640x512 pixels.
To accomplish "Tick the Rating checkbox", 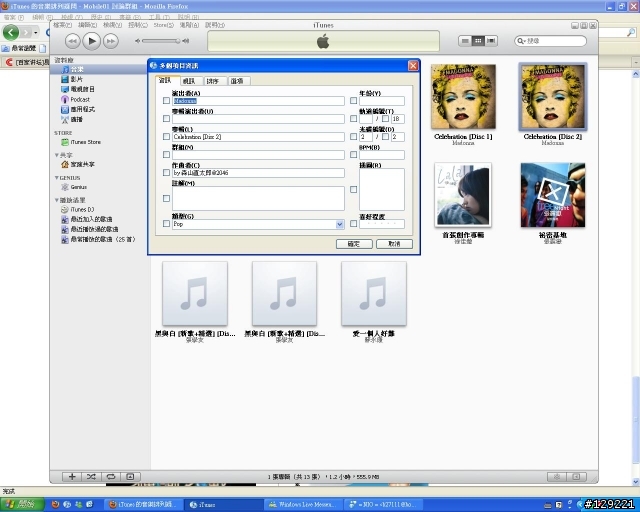I will point(353,224).
